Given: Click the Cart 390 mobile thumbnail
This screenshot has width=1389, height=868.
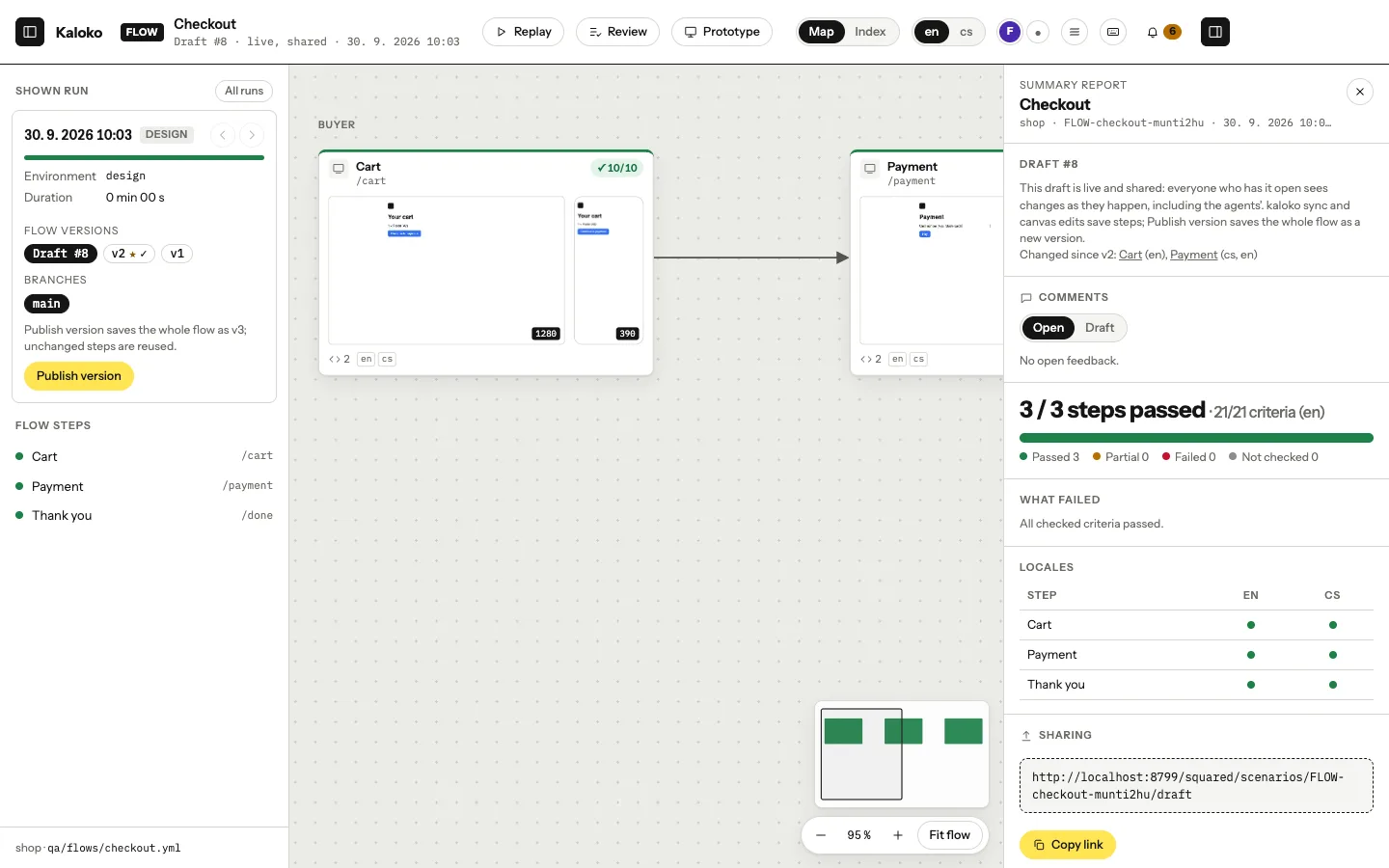Looking at the screenshot, I should coord(609,270).
